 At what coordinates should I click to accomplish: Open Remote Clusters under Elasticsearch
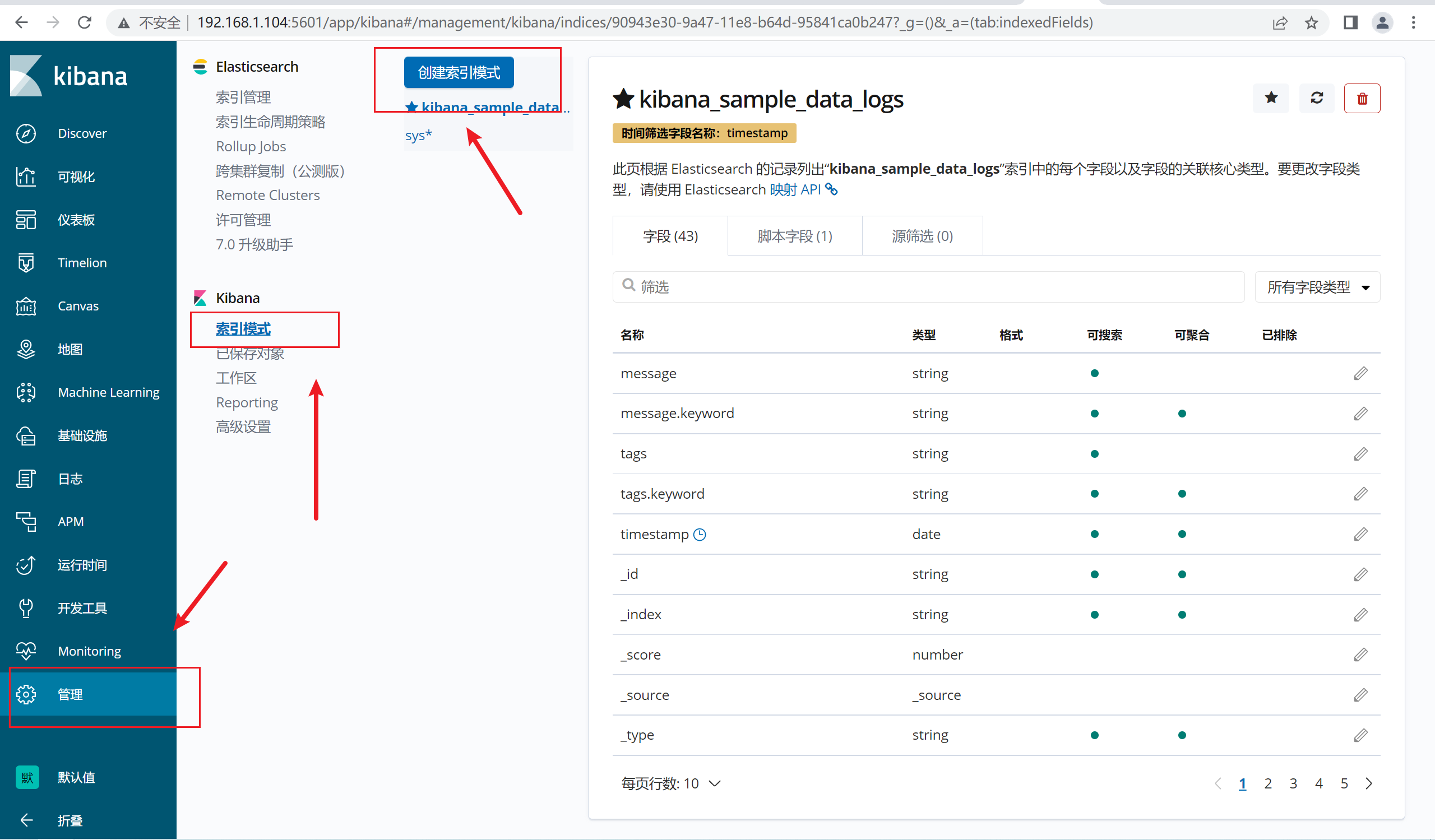click(x=267, y=195)
